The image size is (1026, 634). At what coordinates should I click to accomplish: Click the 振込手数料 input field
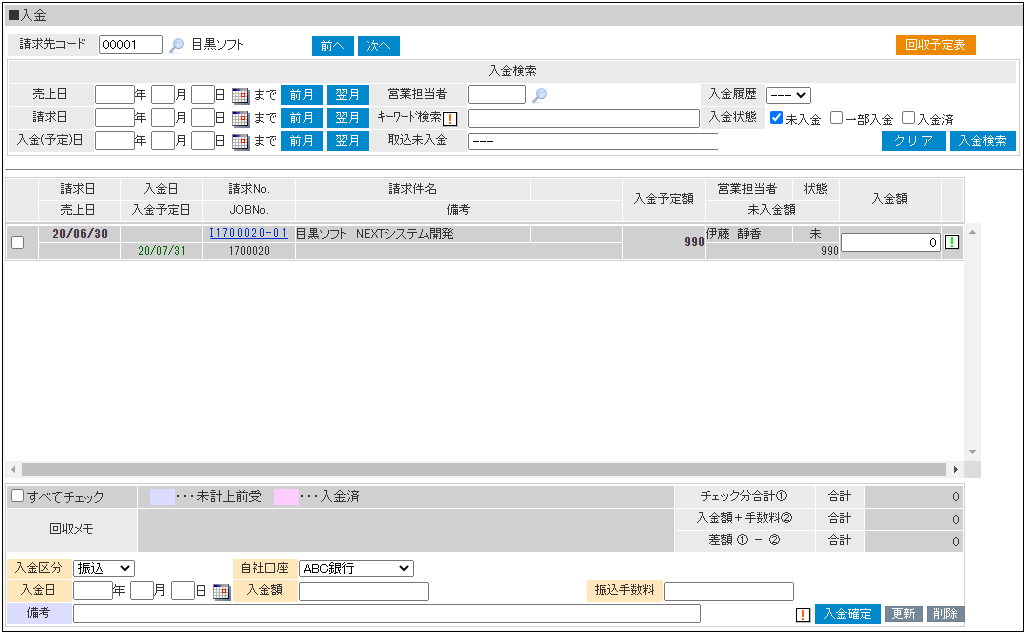[x=729, y=591]
